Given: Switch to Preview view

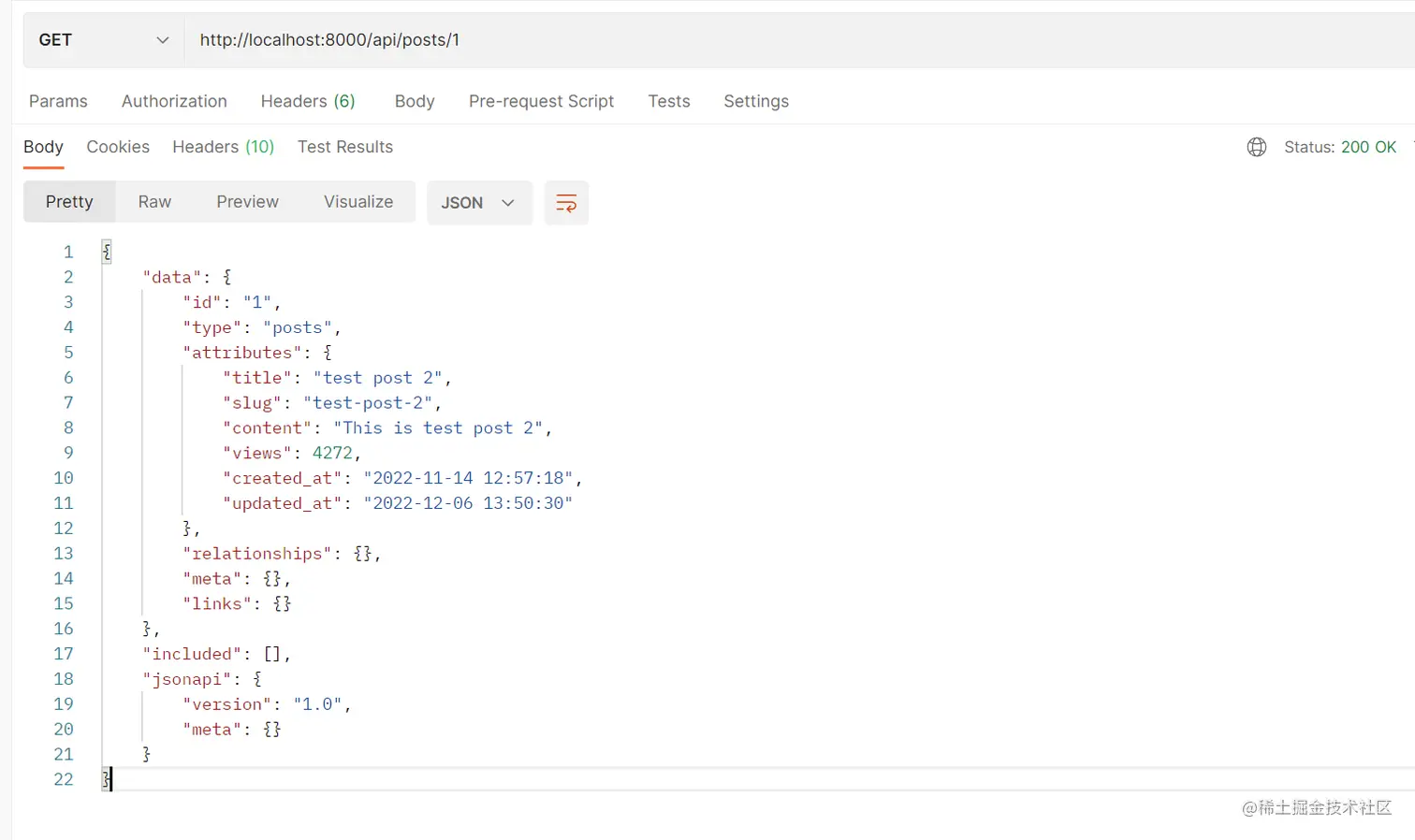Looking at the screenshot, I should tap(247, 202).
